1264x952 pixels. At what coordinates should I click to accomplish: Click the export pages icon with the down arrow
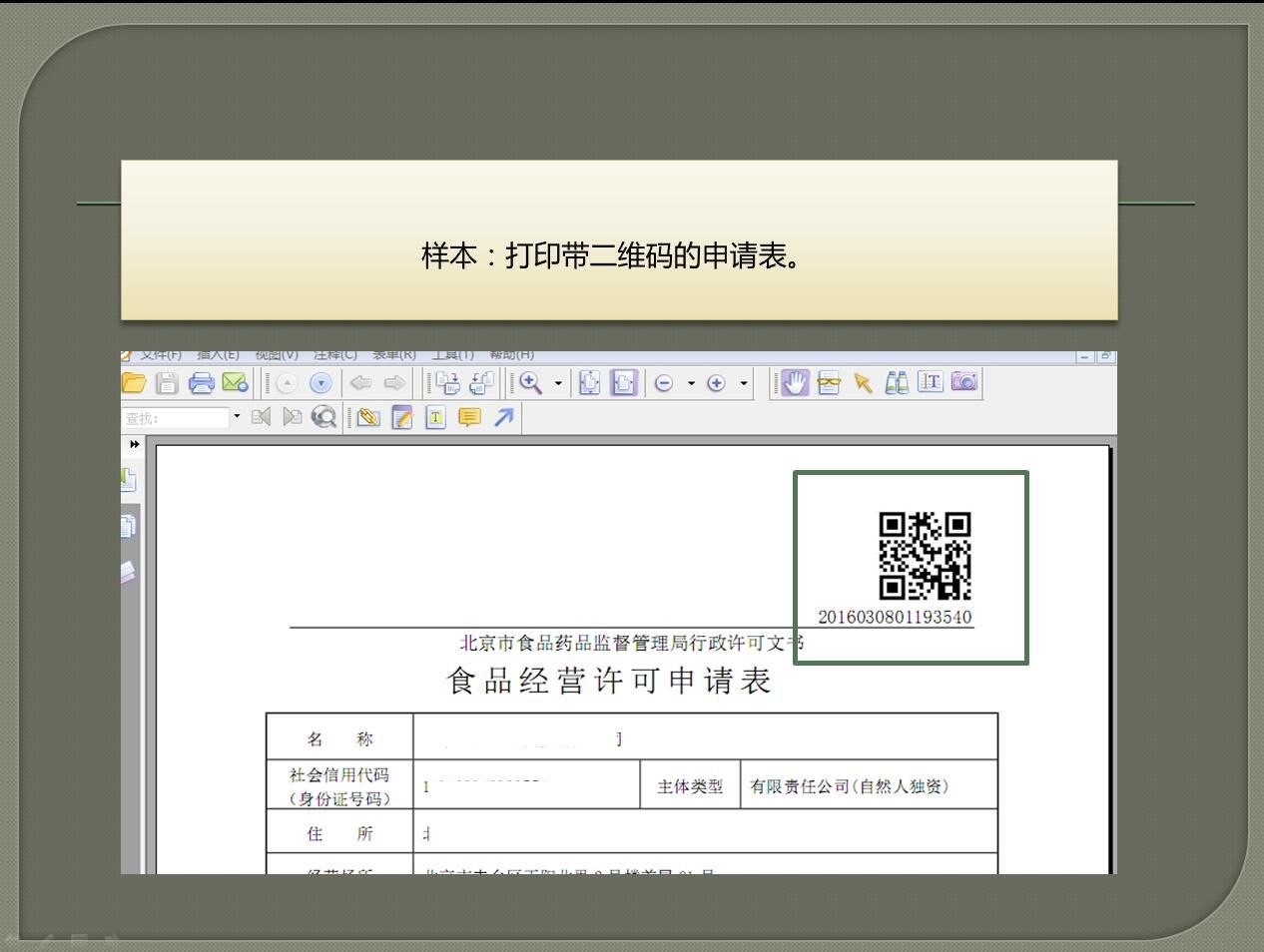pos(448,383)
